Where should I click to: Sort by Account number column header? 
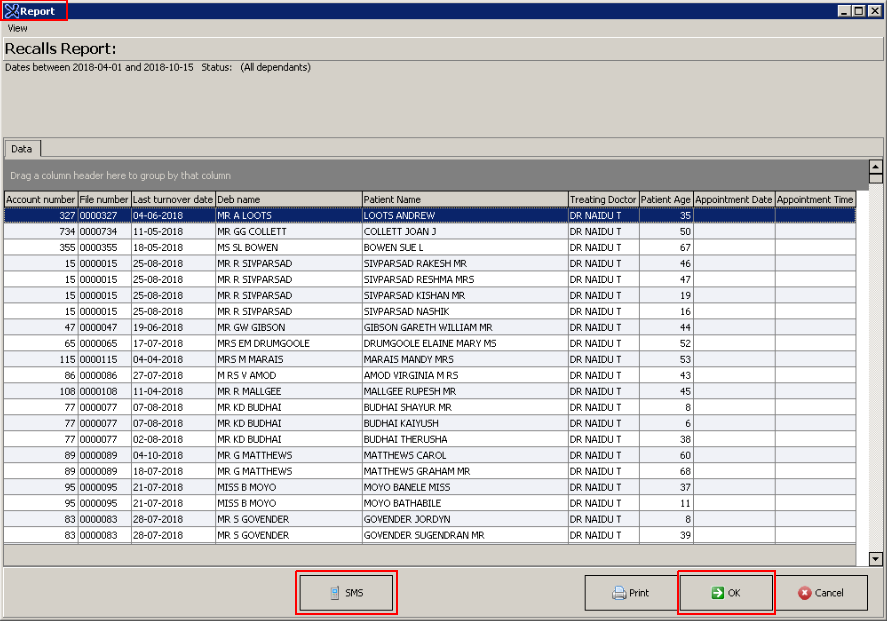(40, 199)
